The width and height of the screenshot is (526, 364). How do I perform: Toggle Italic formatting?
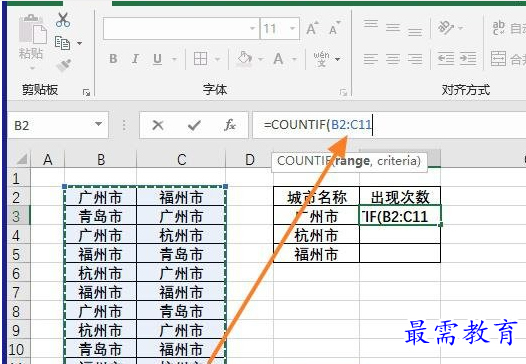(x=135, y=59)
